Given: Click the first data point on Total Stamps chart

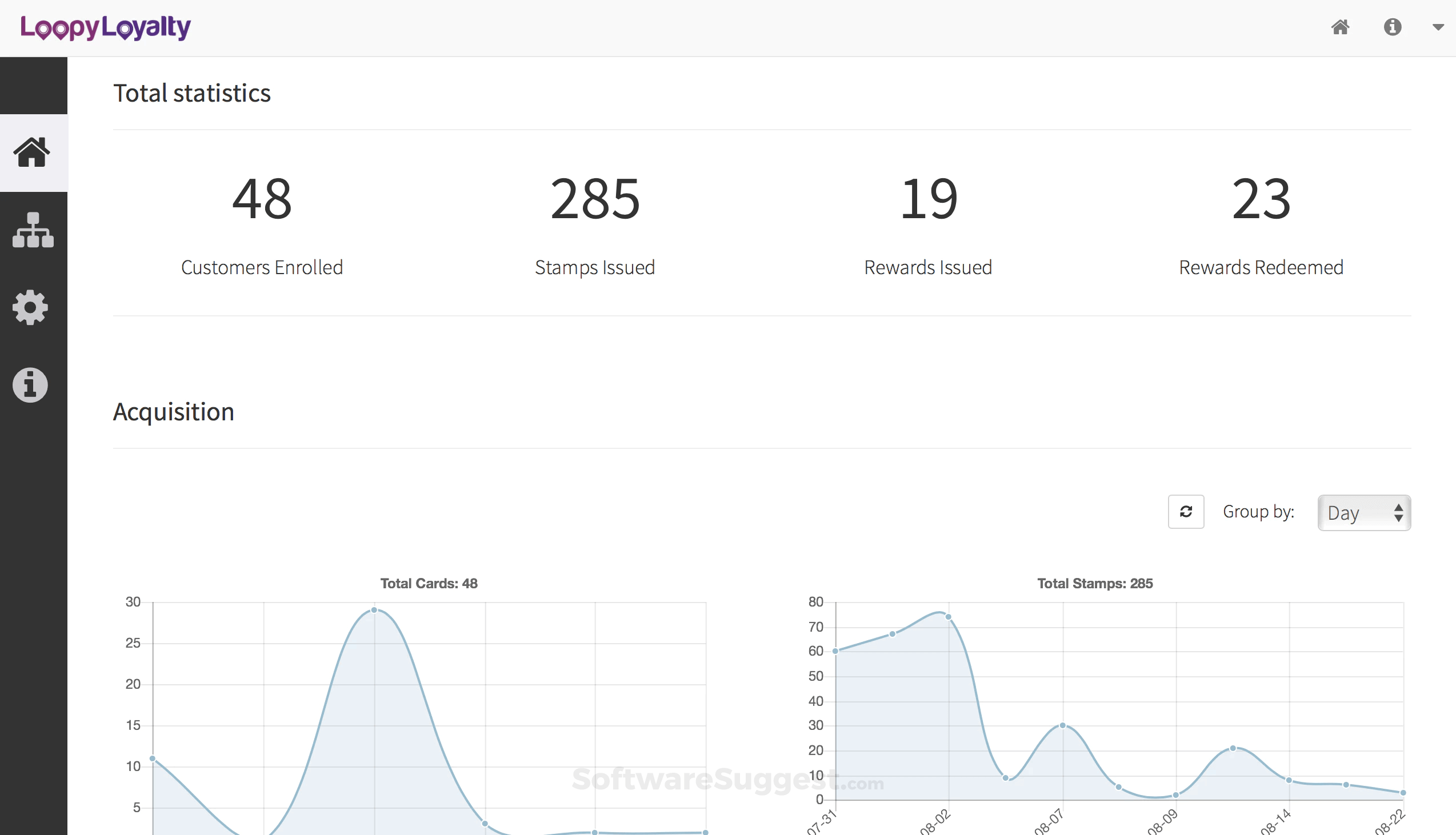Looking at the screenshot, I should coord(836,651).
